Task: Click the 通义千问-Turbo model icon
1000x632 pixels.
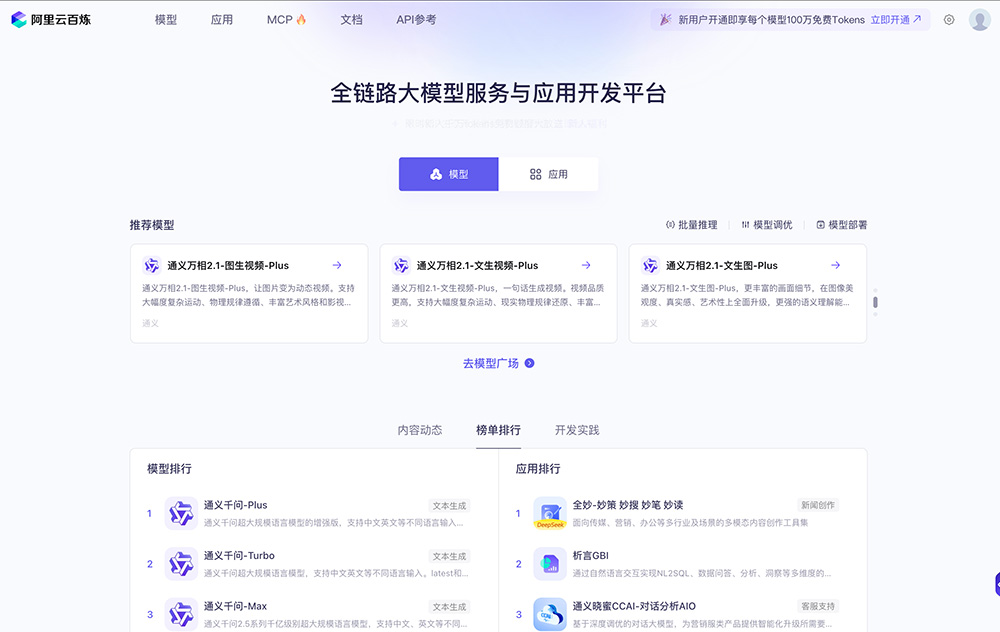Action: click(x=181, y=564)
